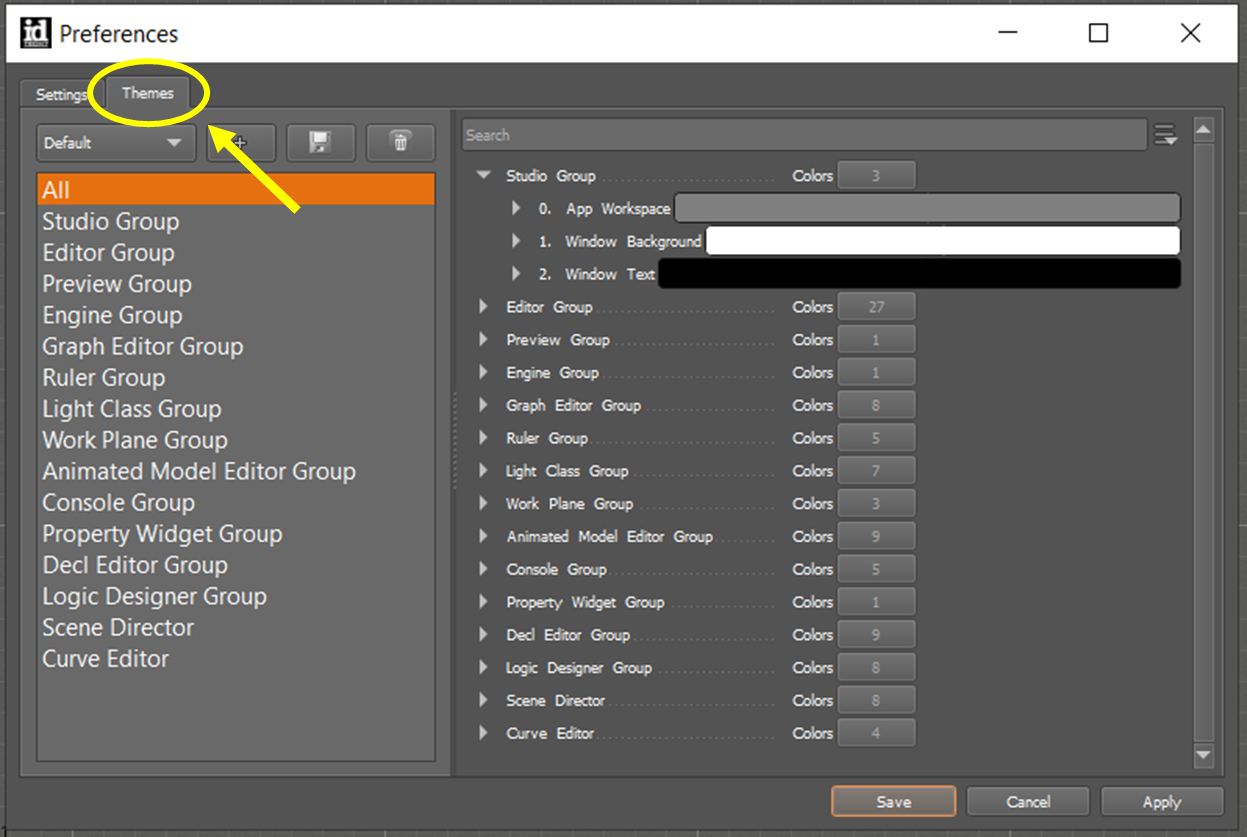The image size is (1247, 837).
Task: Select Scene Director in the left list
Action: (236, 627)
